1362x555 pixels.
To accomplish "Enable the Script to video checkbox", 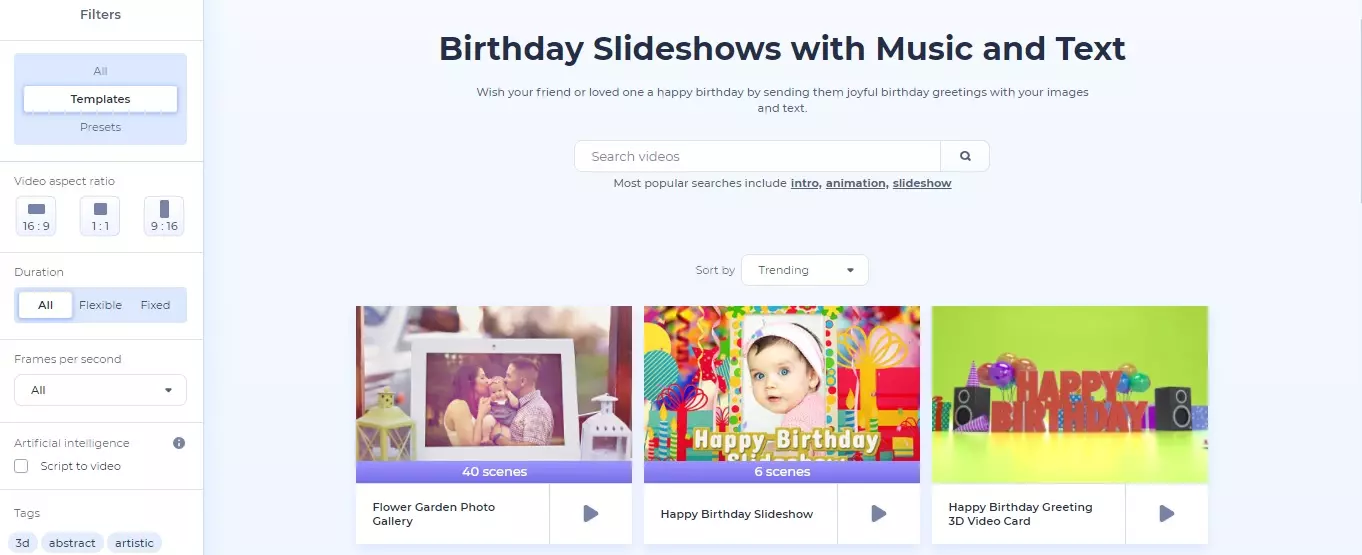I will click(x=21, y=466).
